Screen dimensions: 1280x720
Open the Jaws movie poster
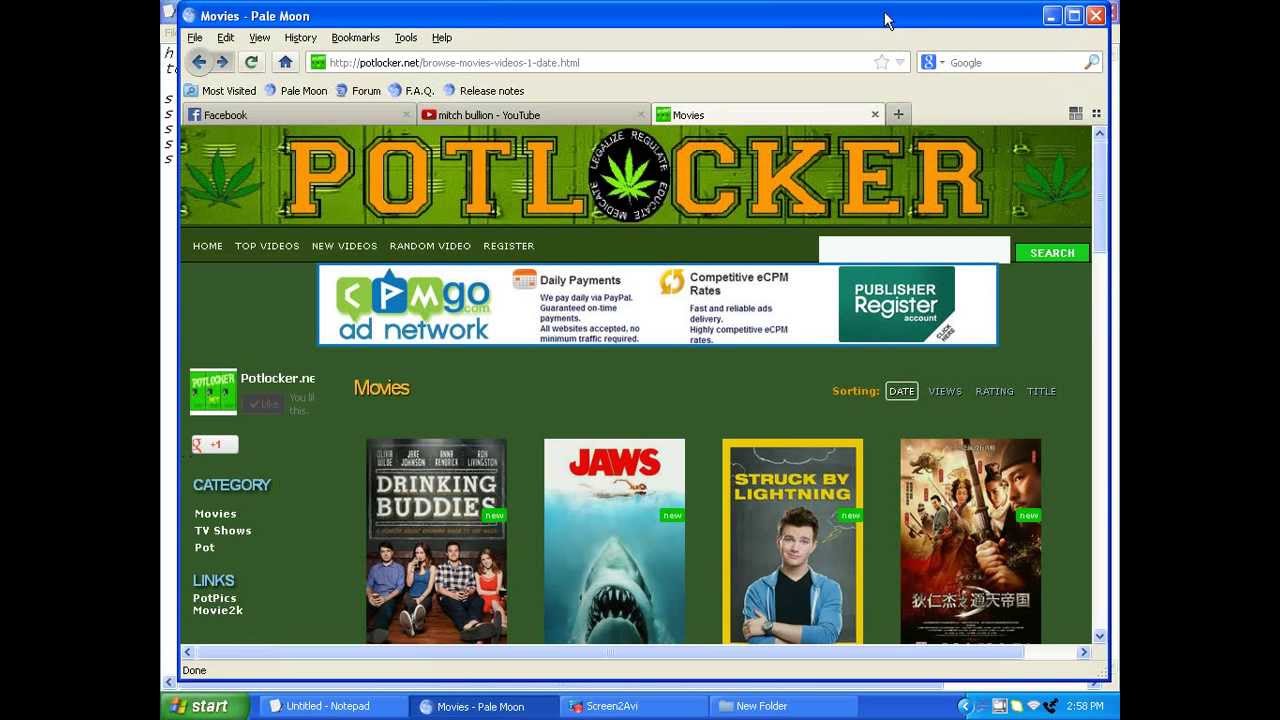coord(614,541)
